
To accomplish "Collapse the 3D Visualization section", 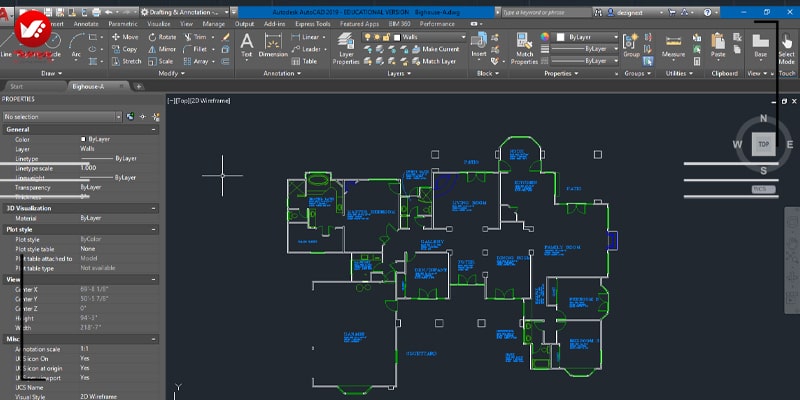I will pyautogui.click(x=154, y=208).
